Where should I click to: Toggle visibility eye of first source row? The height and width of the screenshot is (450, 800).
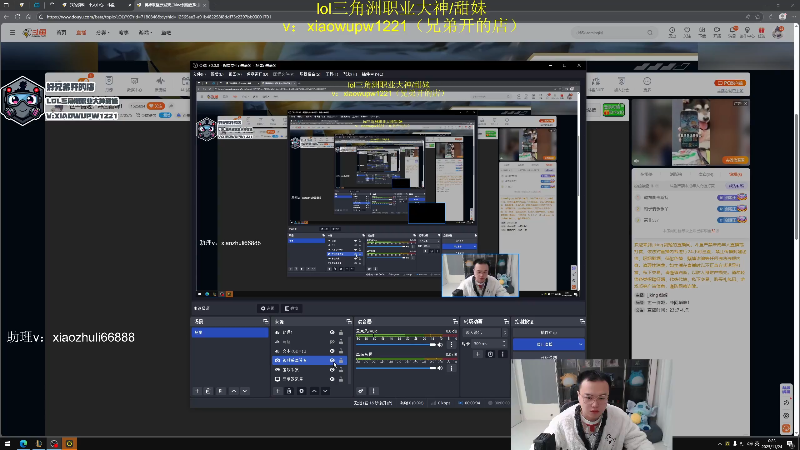click(332, 332)
